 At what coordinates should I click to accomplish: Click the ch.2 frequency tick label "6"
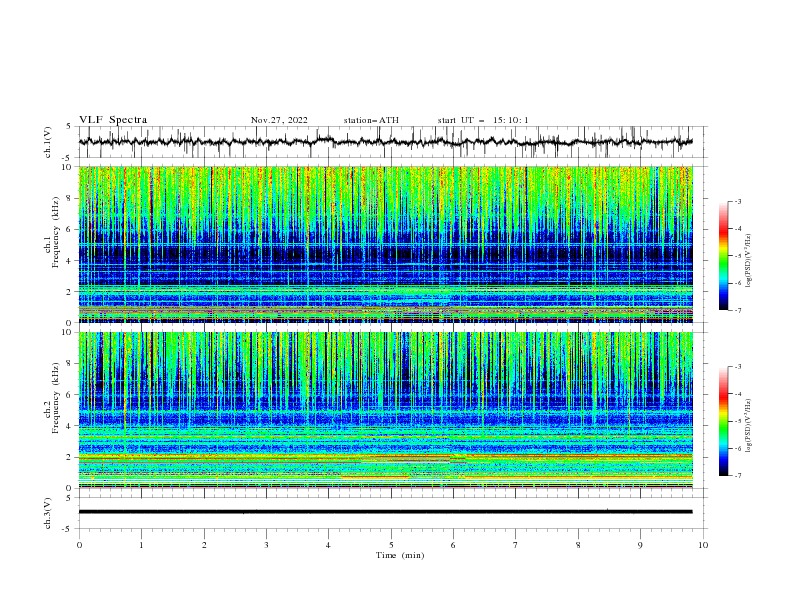coord(69,395)
